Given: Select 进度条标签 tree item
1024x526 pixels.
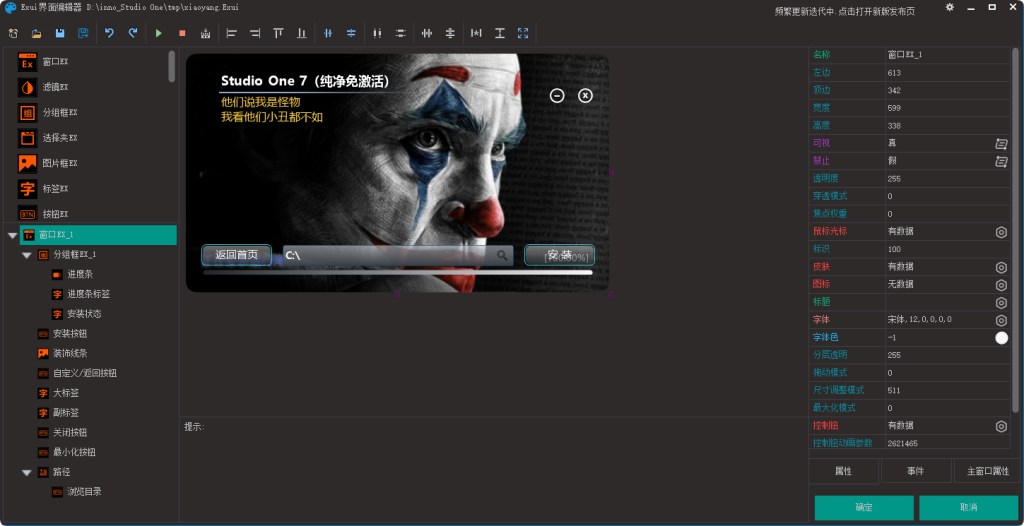Looking at the screenshot, I should [x=81, y=294].
